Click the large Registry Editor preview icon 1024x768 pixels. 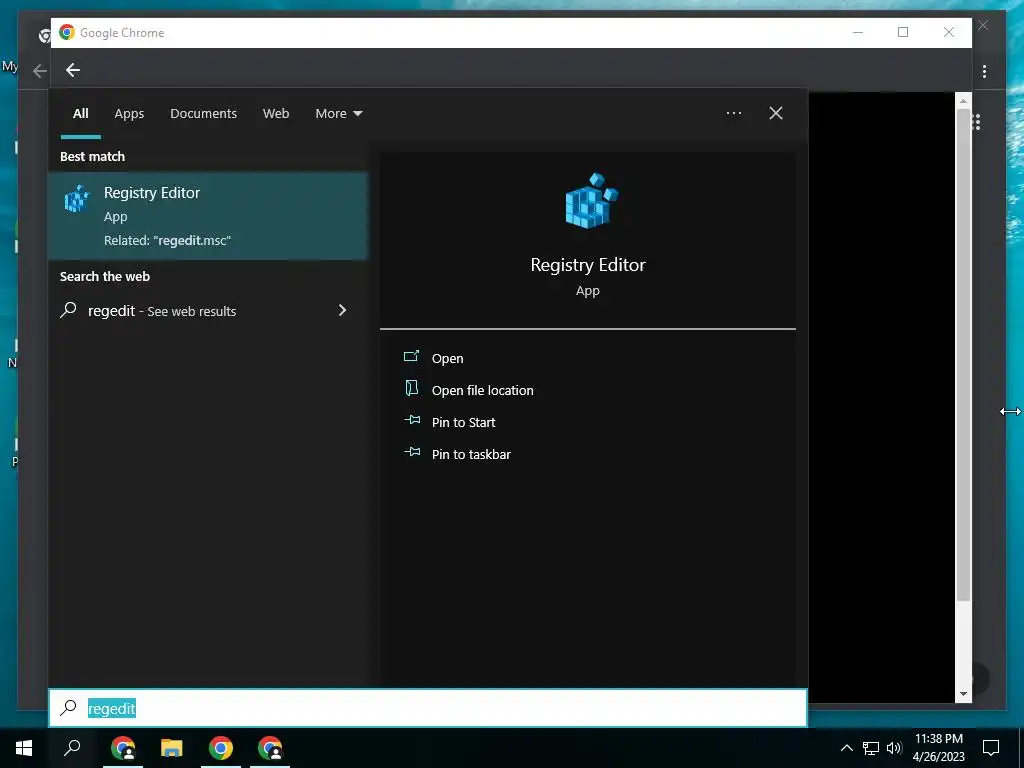[590, 201]
